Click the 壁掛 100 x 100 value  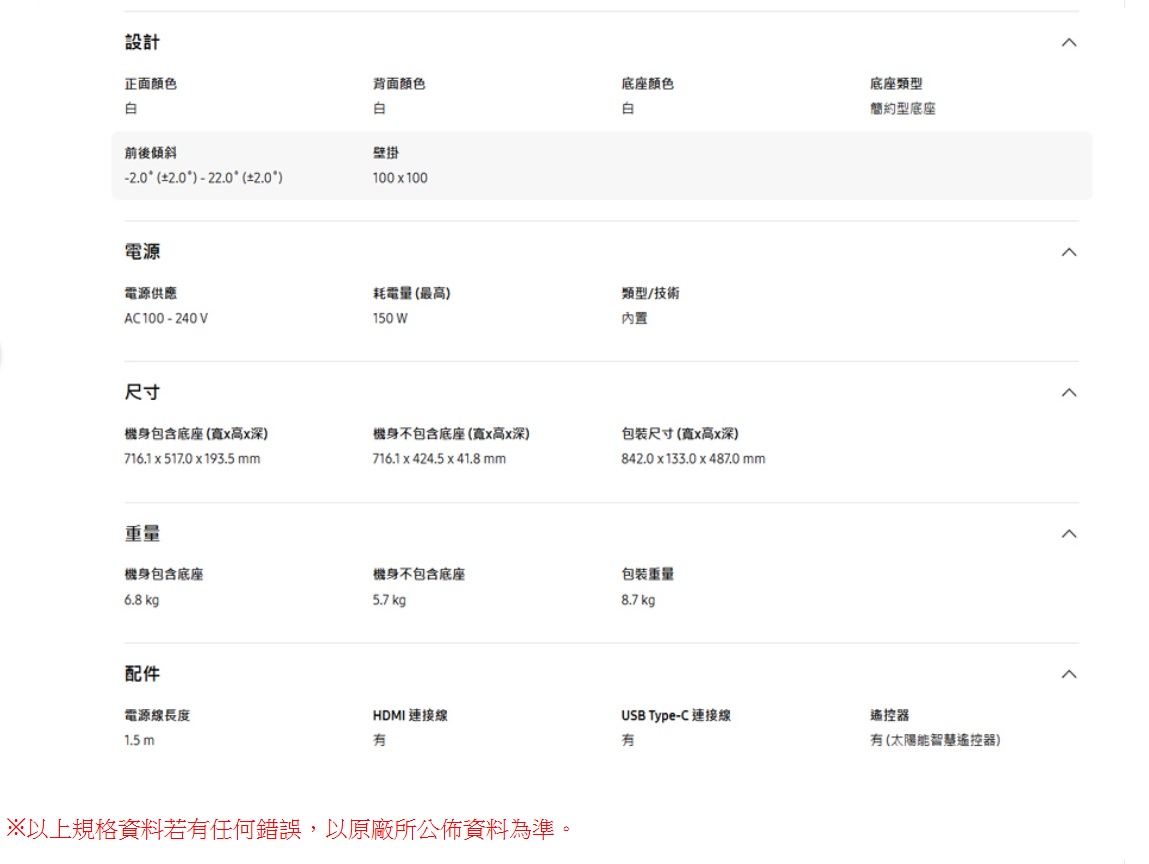click(399, 178)
